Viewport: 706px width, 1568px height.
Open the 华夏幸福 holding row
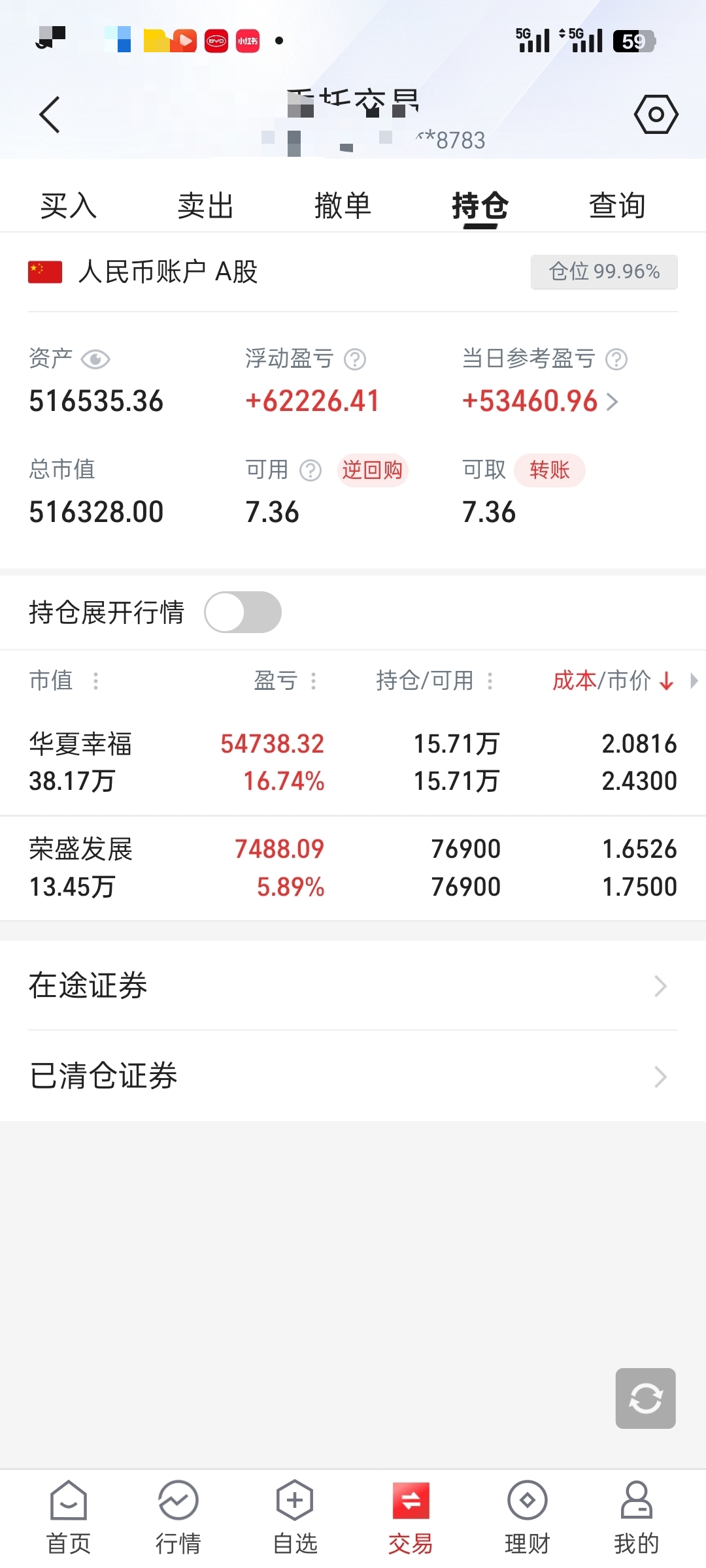(x=353, y=762)
